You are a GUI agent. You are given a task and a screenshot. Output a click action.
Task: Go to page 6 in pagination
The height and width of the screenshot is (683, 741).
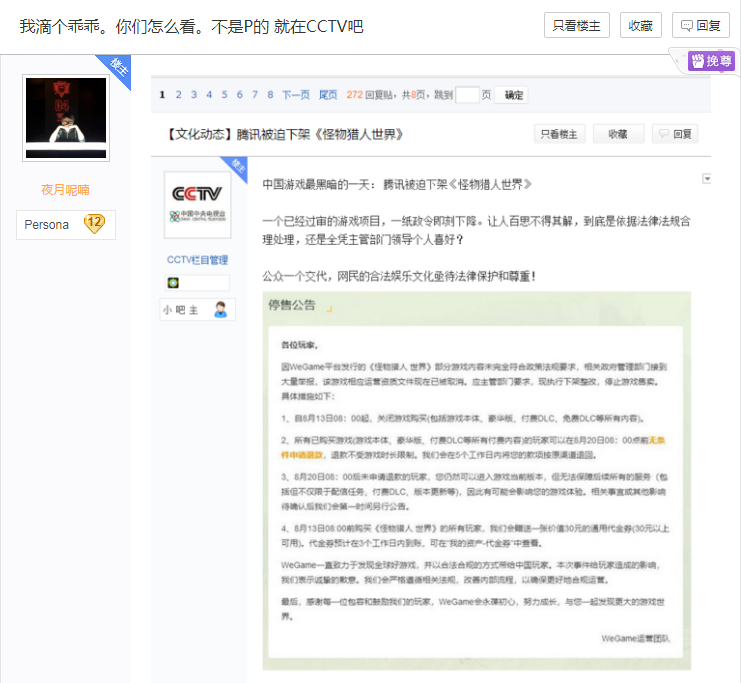[x=240, y=95]
